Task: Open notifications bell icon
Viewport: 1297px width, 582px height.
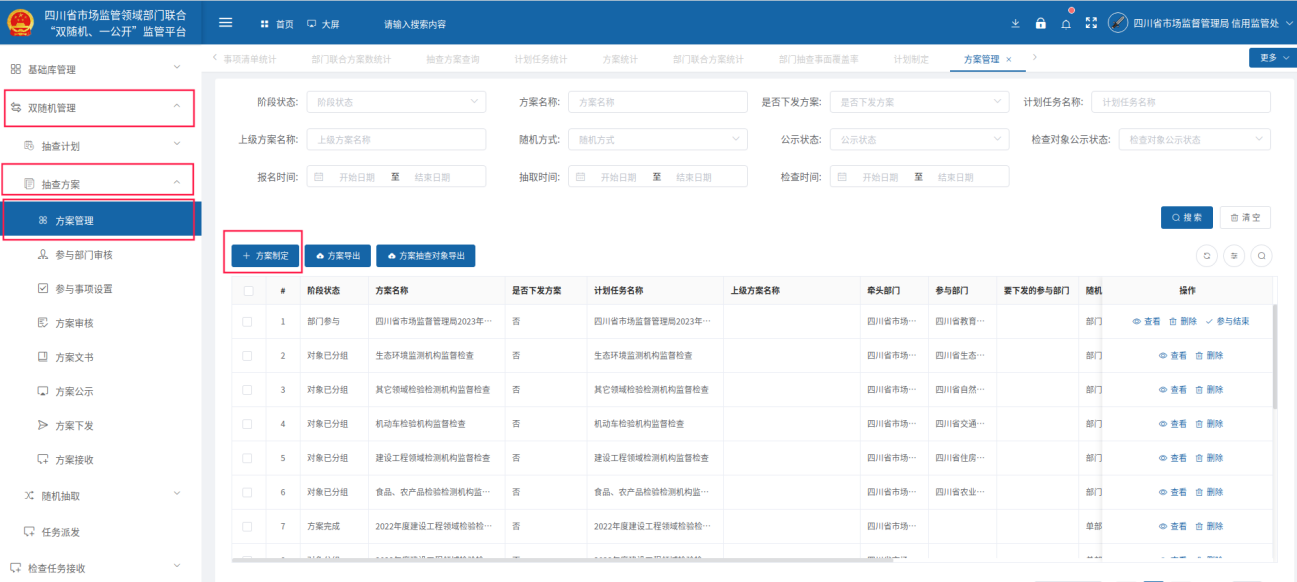Action: 1066,24
